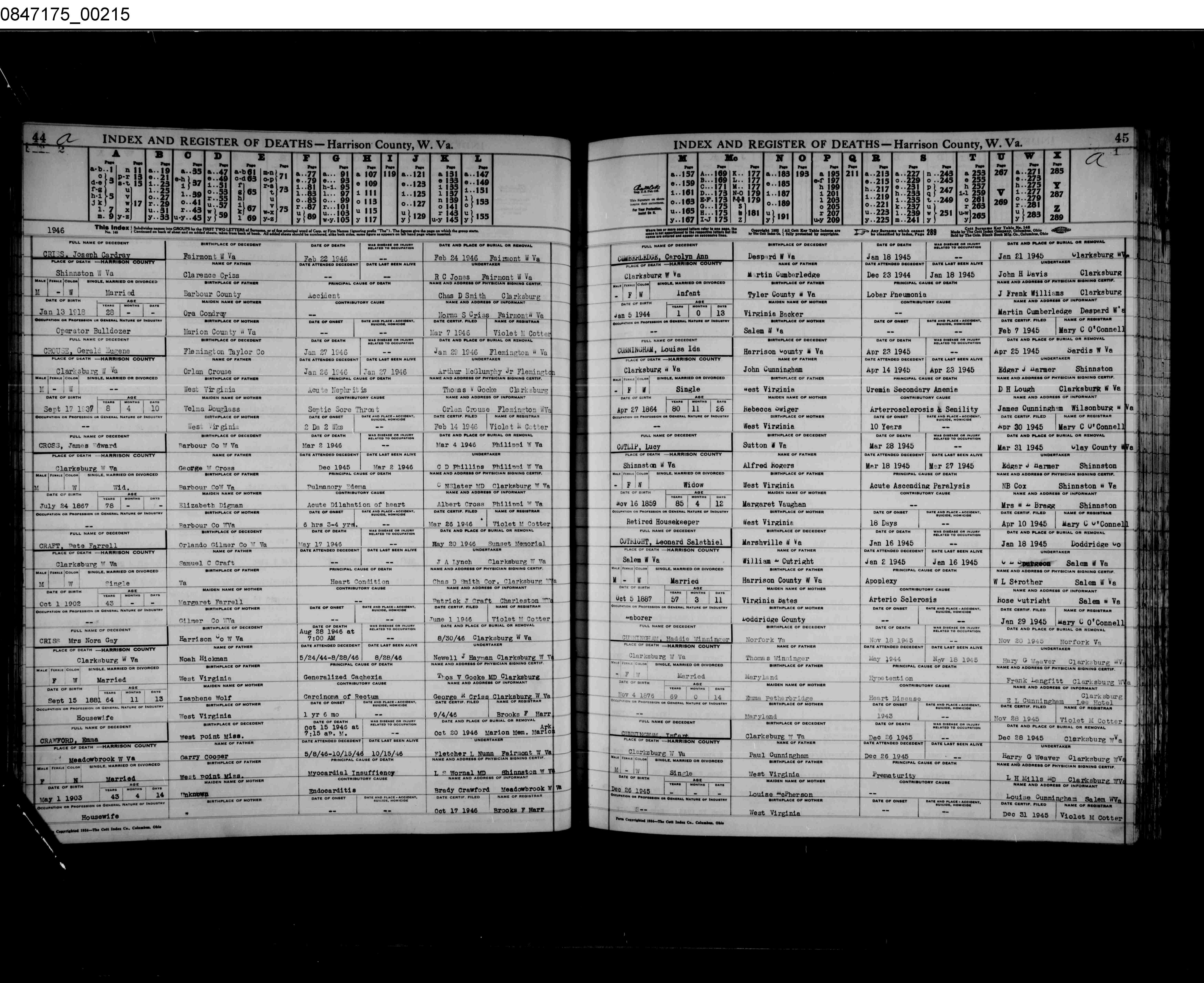
Task: Click the mother name Ora Condray
Action: (204, 313)
